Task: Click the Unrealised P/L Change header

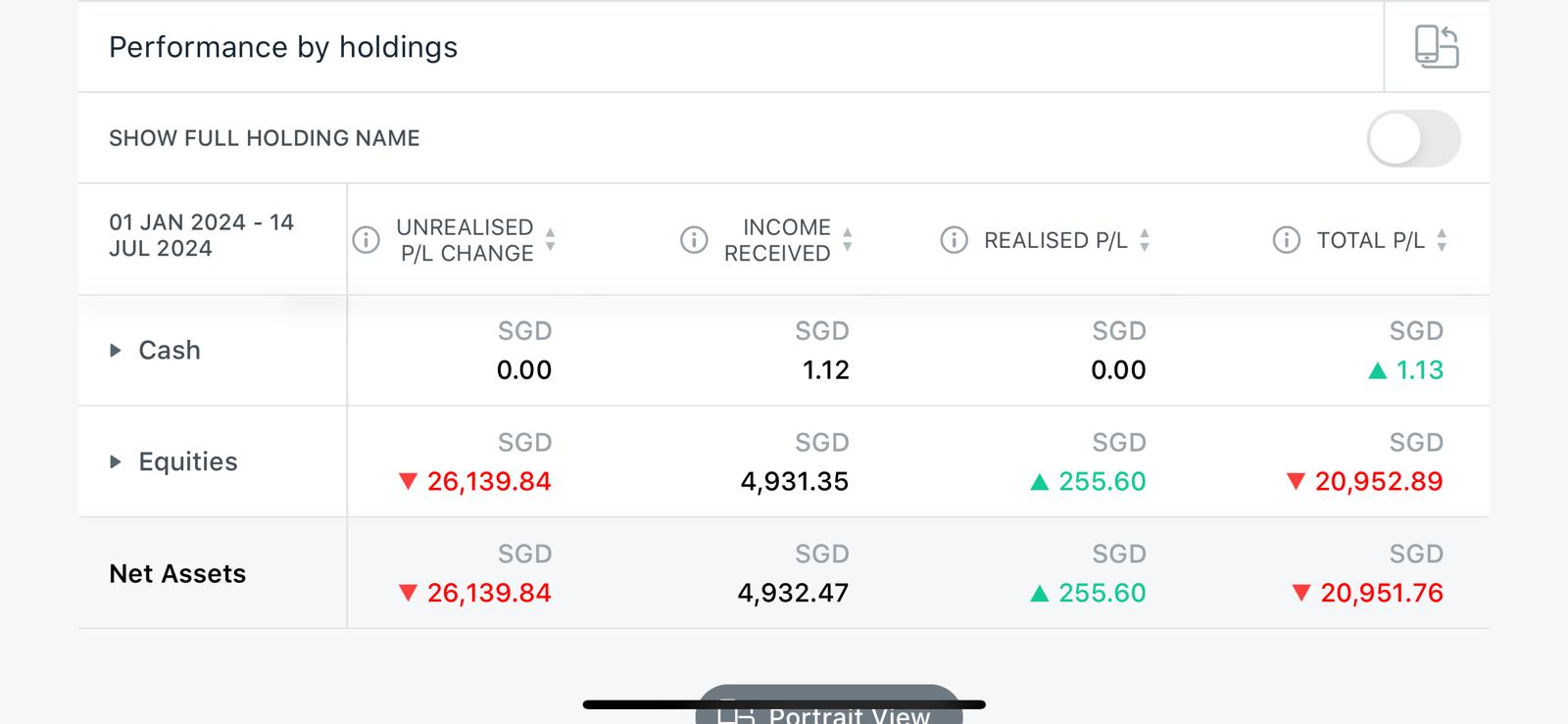Action: coord(465,240)
